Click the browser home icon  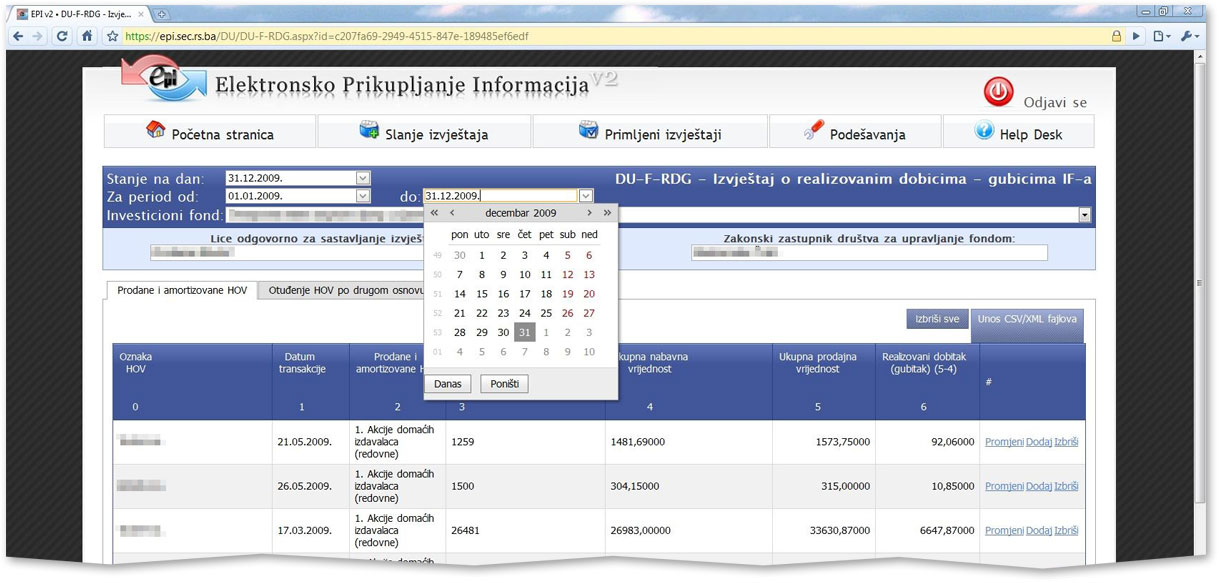[x=87, y=36]
